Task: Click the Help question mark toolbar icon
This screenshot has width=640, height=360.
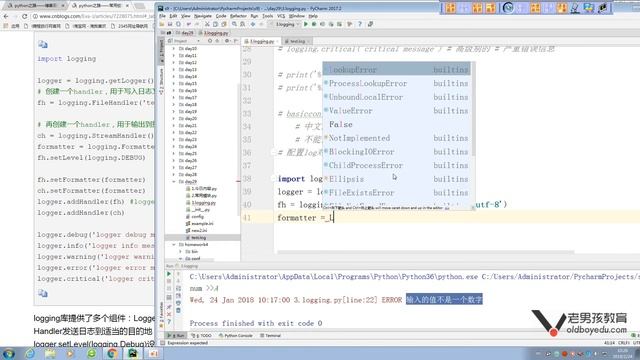Action: pos(360,24)
